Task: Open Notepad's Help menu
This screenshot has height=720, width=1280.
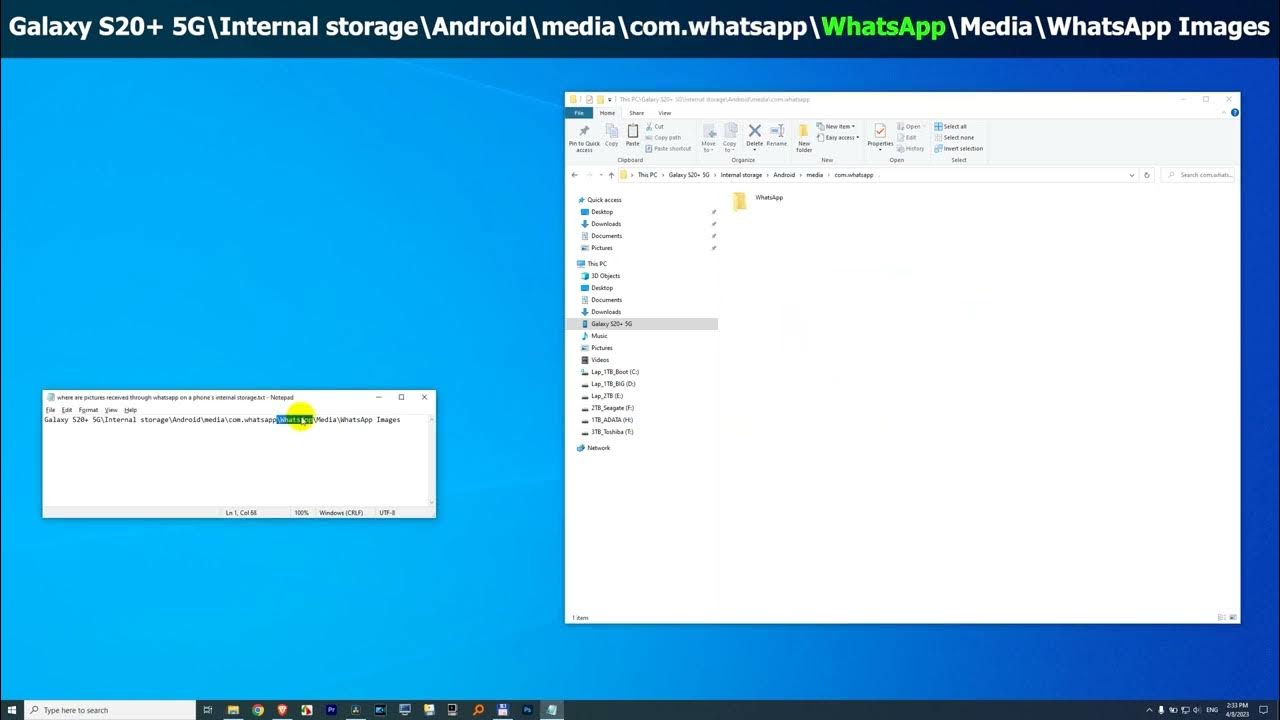Action: pos(130,410)
